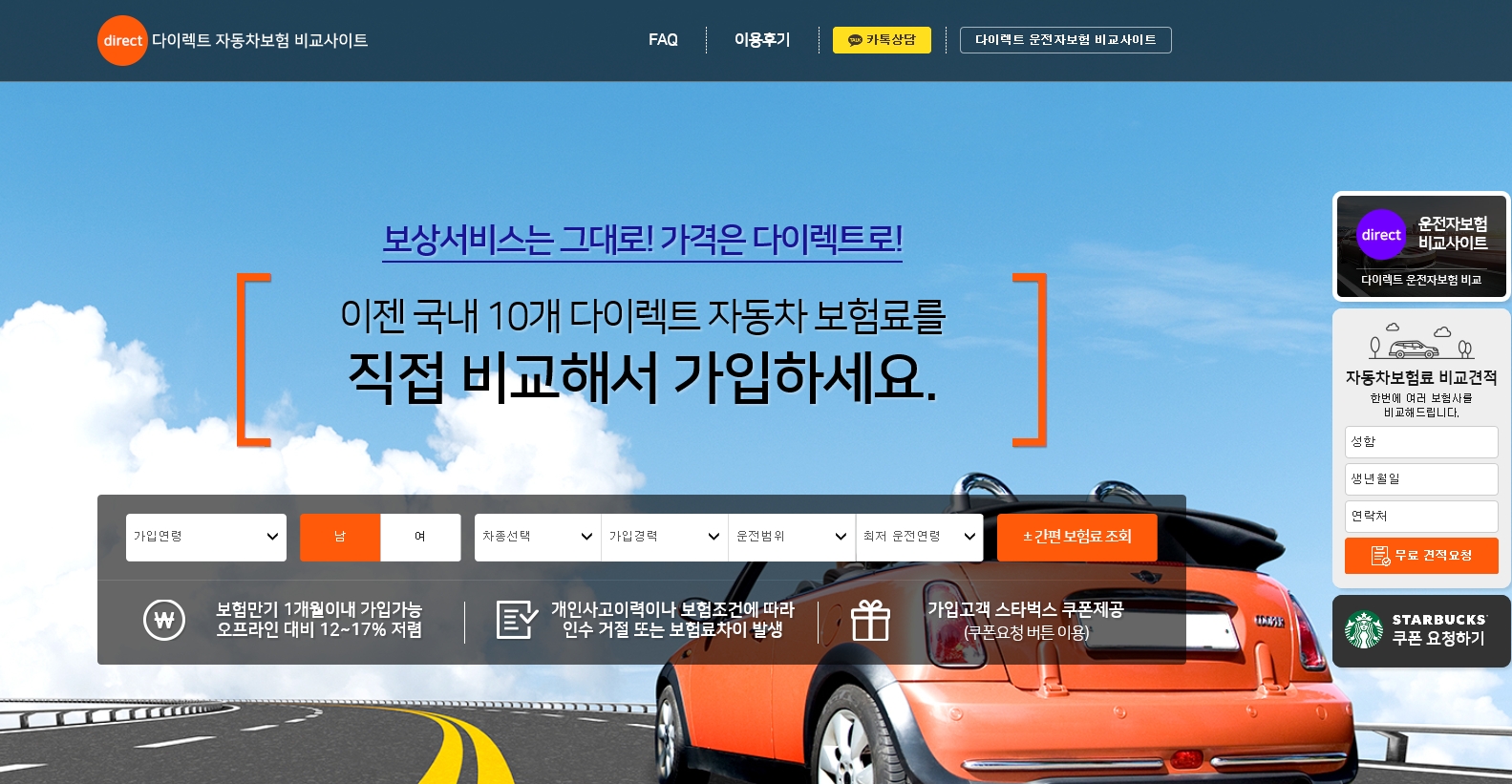Open the 운전범위 dropdown
The height and width of the screenshot is (784, 1512).
coord(792,537)
